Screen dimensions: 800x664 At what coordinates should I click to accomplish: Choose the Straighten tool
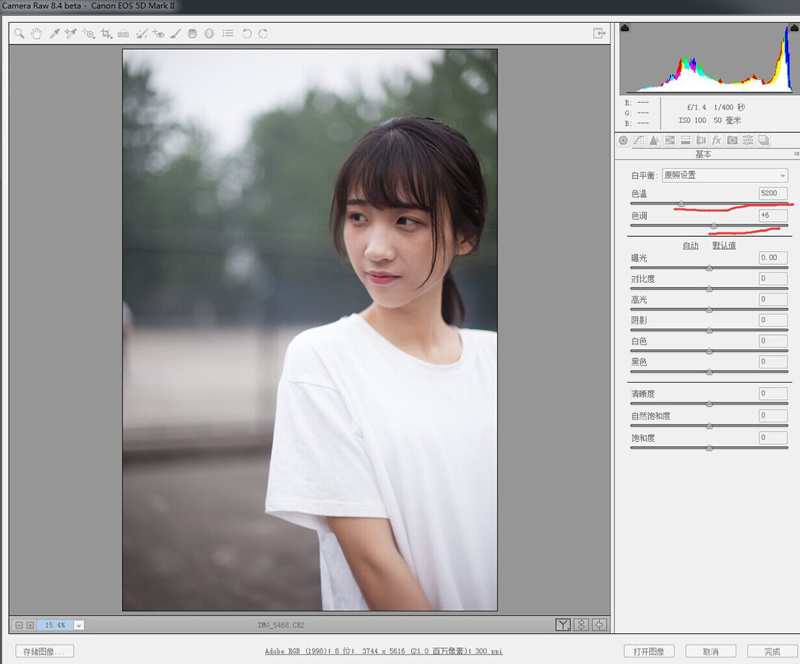pyautogui.click(x=123, y=34)
